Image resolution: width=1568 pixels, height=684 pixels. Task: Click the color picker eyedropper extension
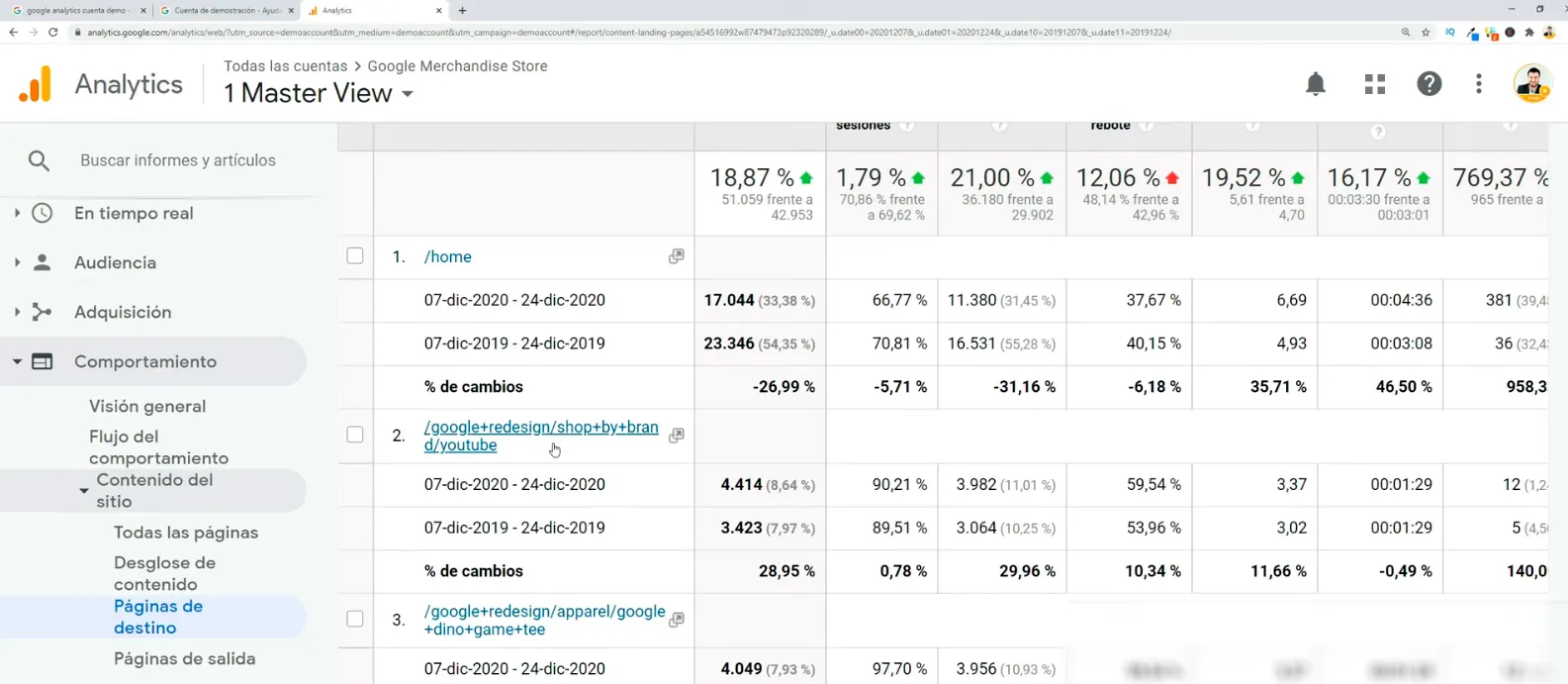pyautogui.click(x=1472, y=33)
